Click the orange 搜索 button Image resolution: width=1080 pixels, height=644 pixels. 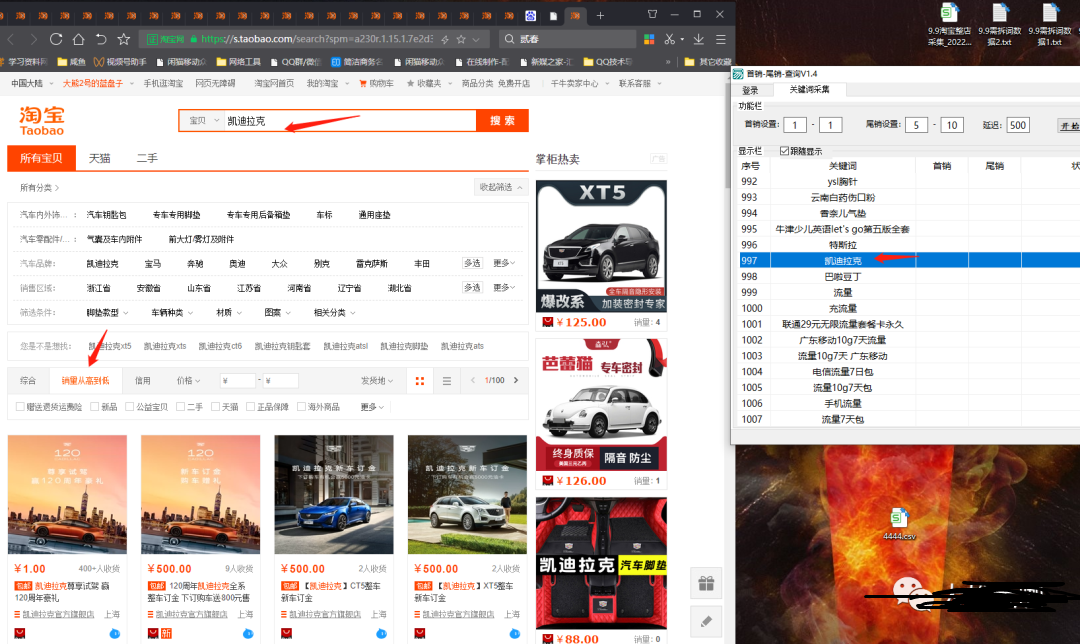502,121
